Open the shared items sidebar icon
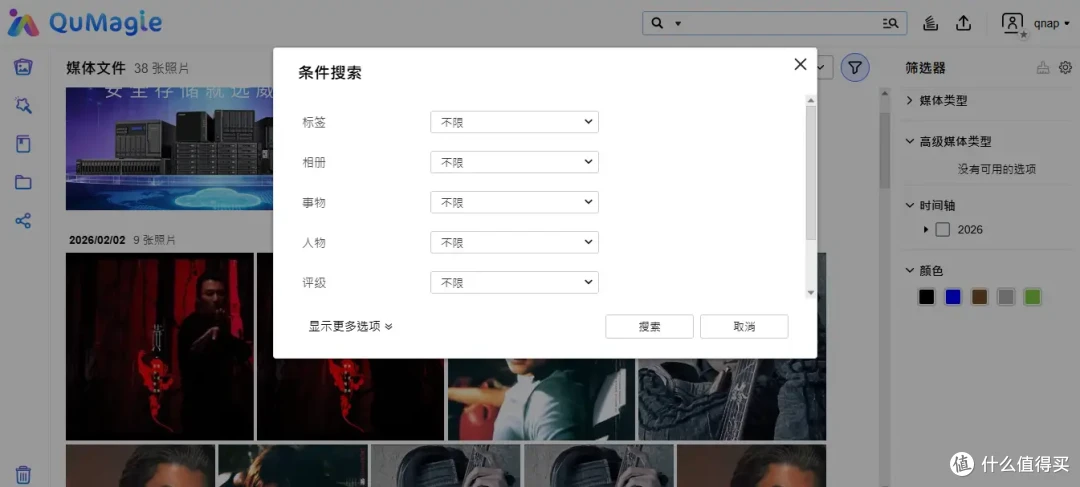The height and width of the screenshot is (487, 1080). (23, 221)
